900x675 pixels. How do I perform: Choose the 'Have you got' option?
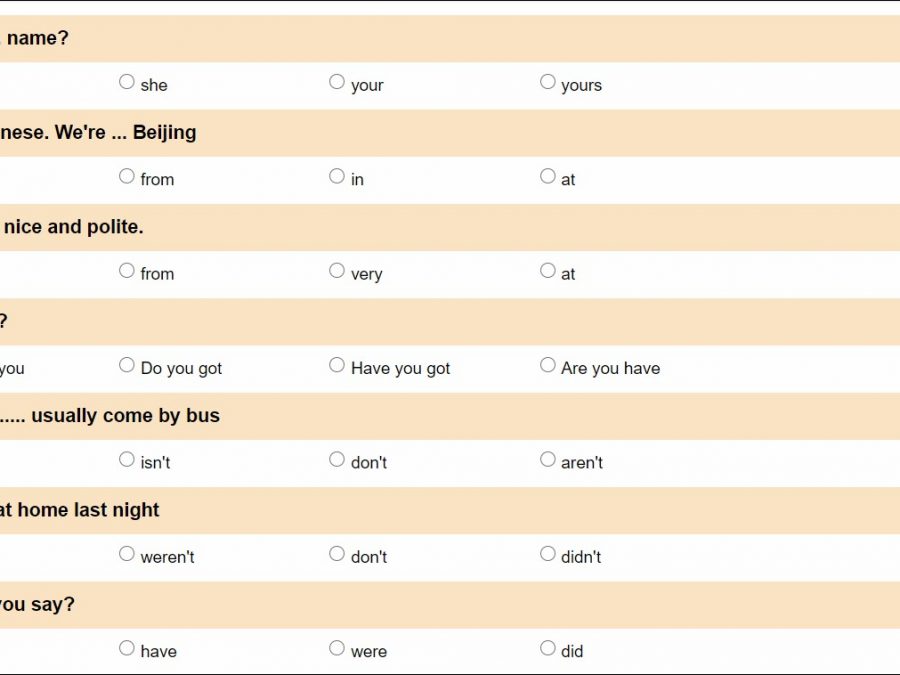pyautogui.click(x=337, y=365)
